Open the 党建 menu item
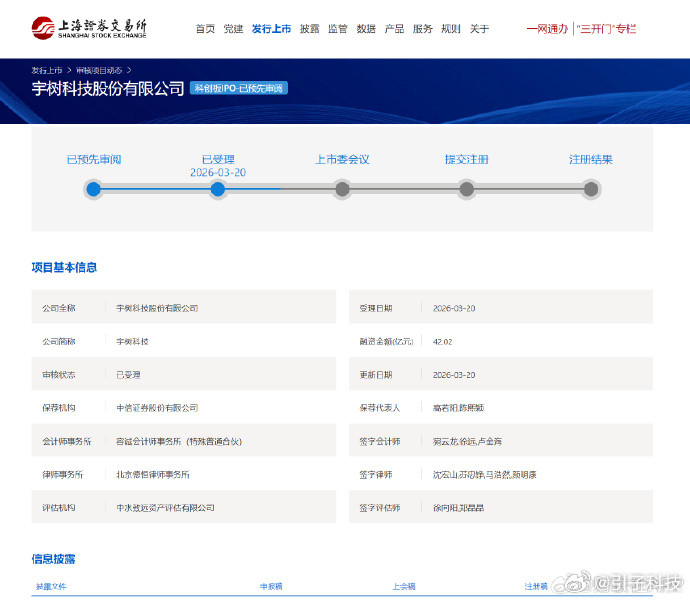Image resolution: width=690 pixels, height=601 pixels. tap(233, 29)
